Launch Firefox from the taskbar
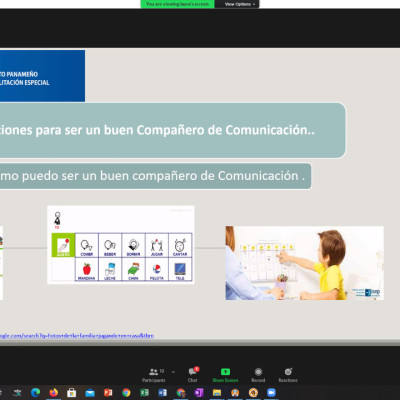400x400 pixels. point(54,392)
